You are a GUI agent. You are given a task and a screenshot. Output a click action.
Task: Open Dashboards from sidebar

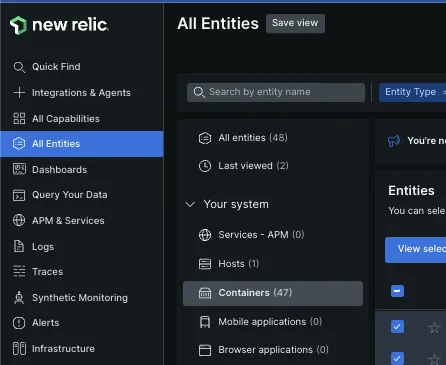[x=82, y=169]
